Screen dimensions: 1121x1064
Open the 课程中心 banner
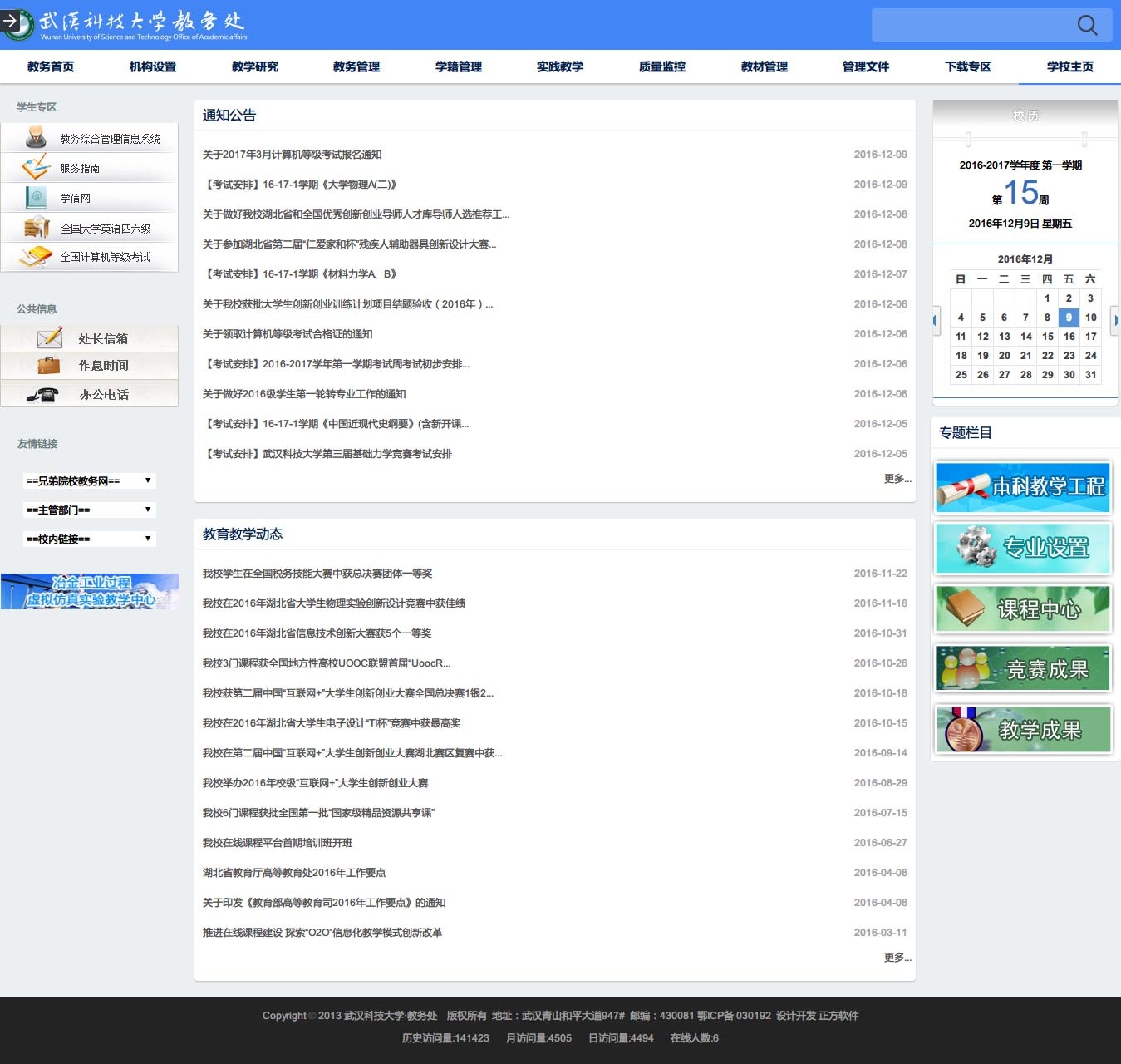click(1023, 608)
